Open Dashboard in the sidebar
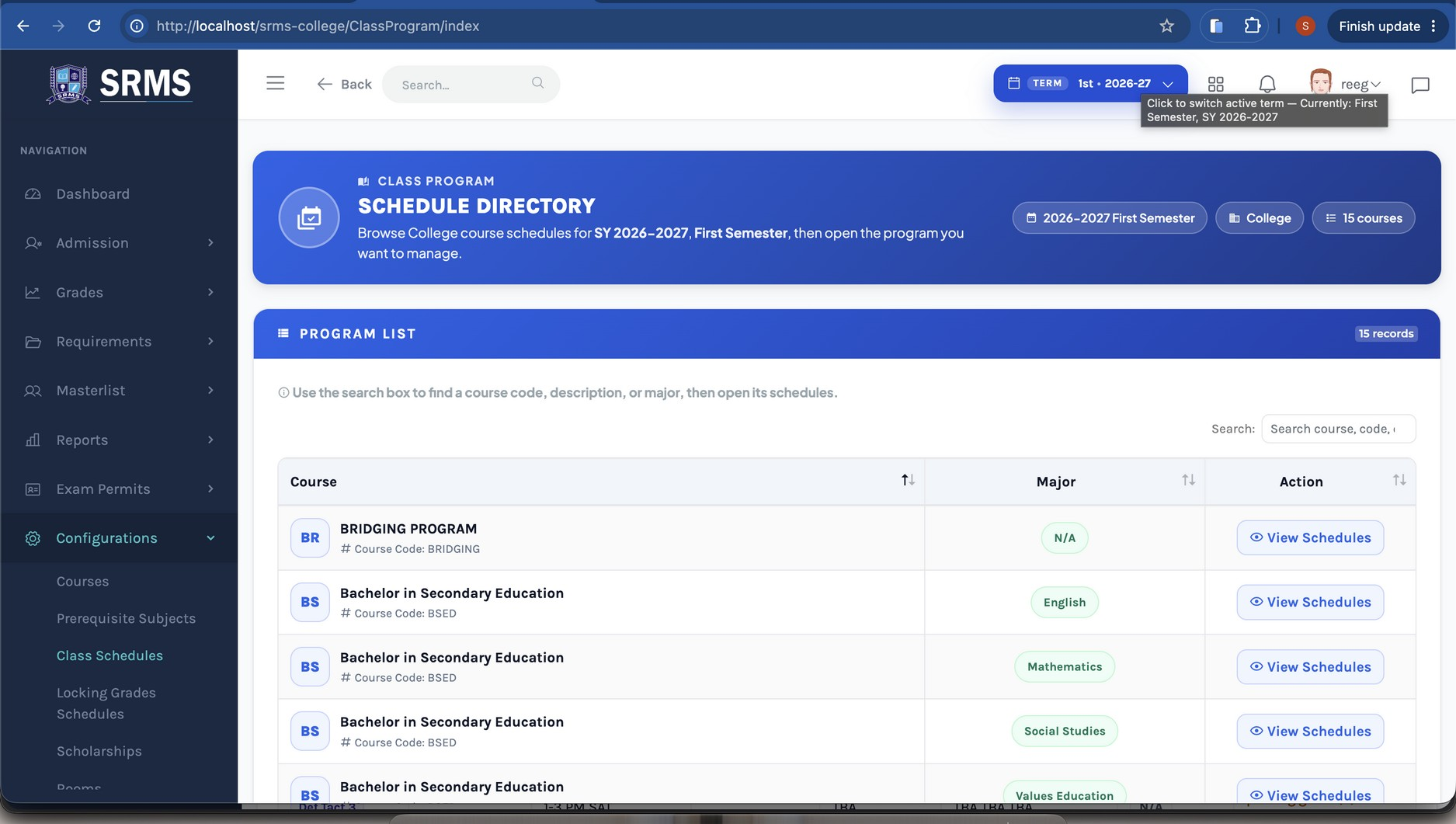The height and width of the screenshot is (824, 1456). click(119, 194)
